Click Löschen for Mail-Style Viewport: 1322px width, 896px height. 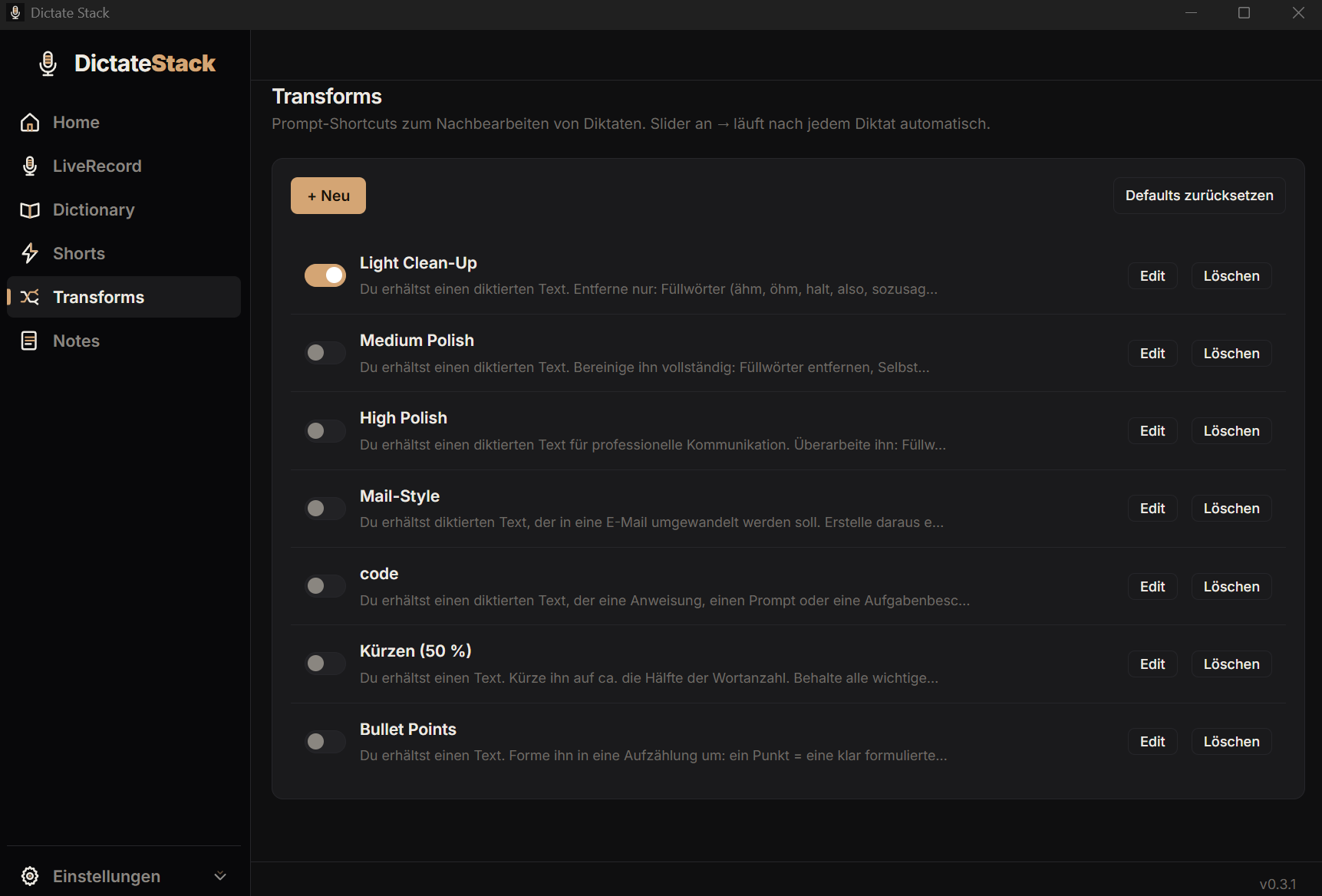(1231, 509)
